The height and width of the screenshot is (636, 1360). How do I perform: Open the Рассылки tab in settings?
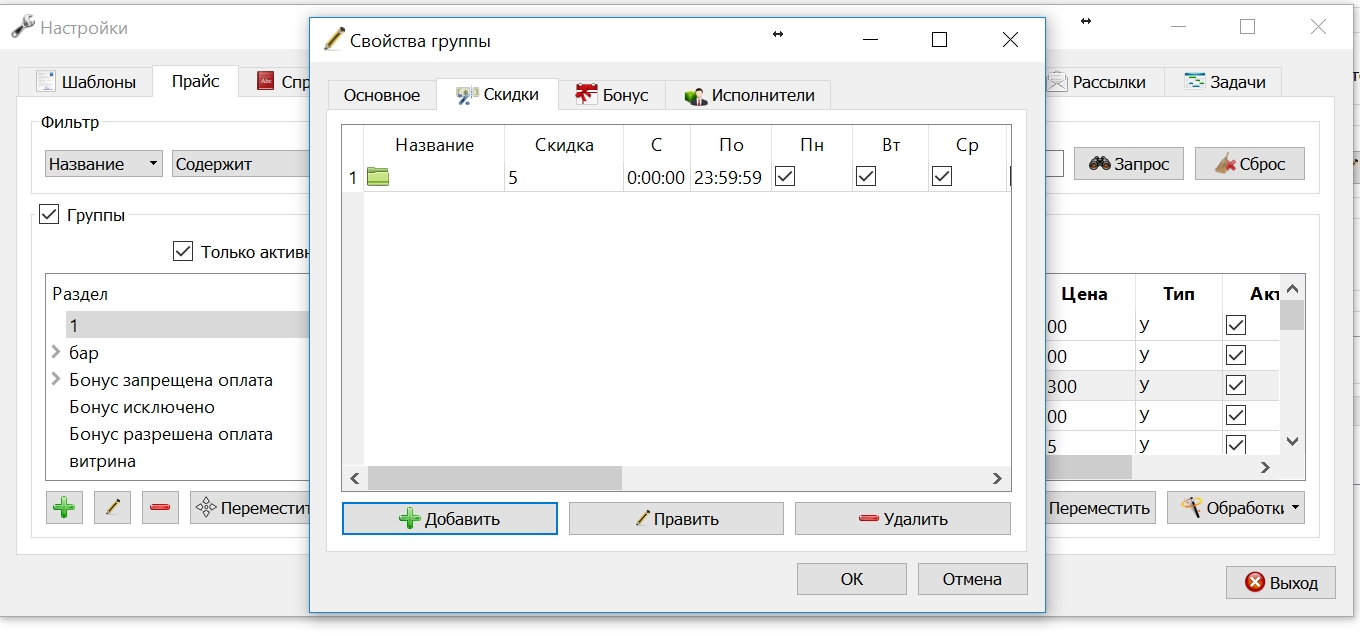point(1105,82)
